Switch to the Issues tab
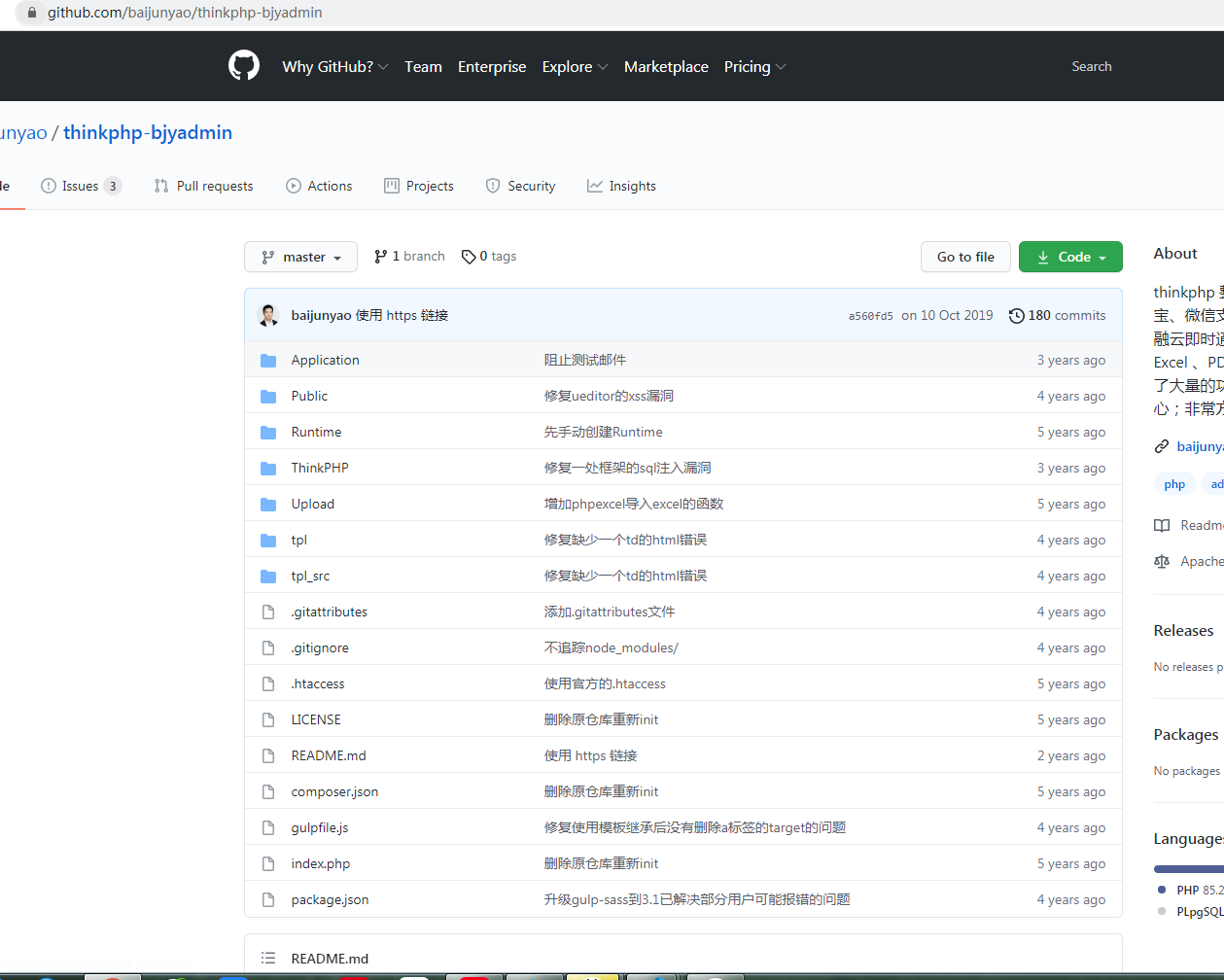The width and height of the screenshot is (1224, 980). click(x=81, y=186)
